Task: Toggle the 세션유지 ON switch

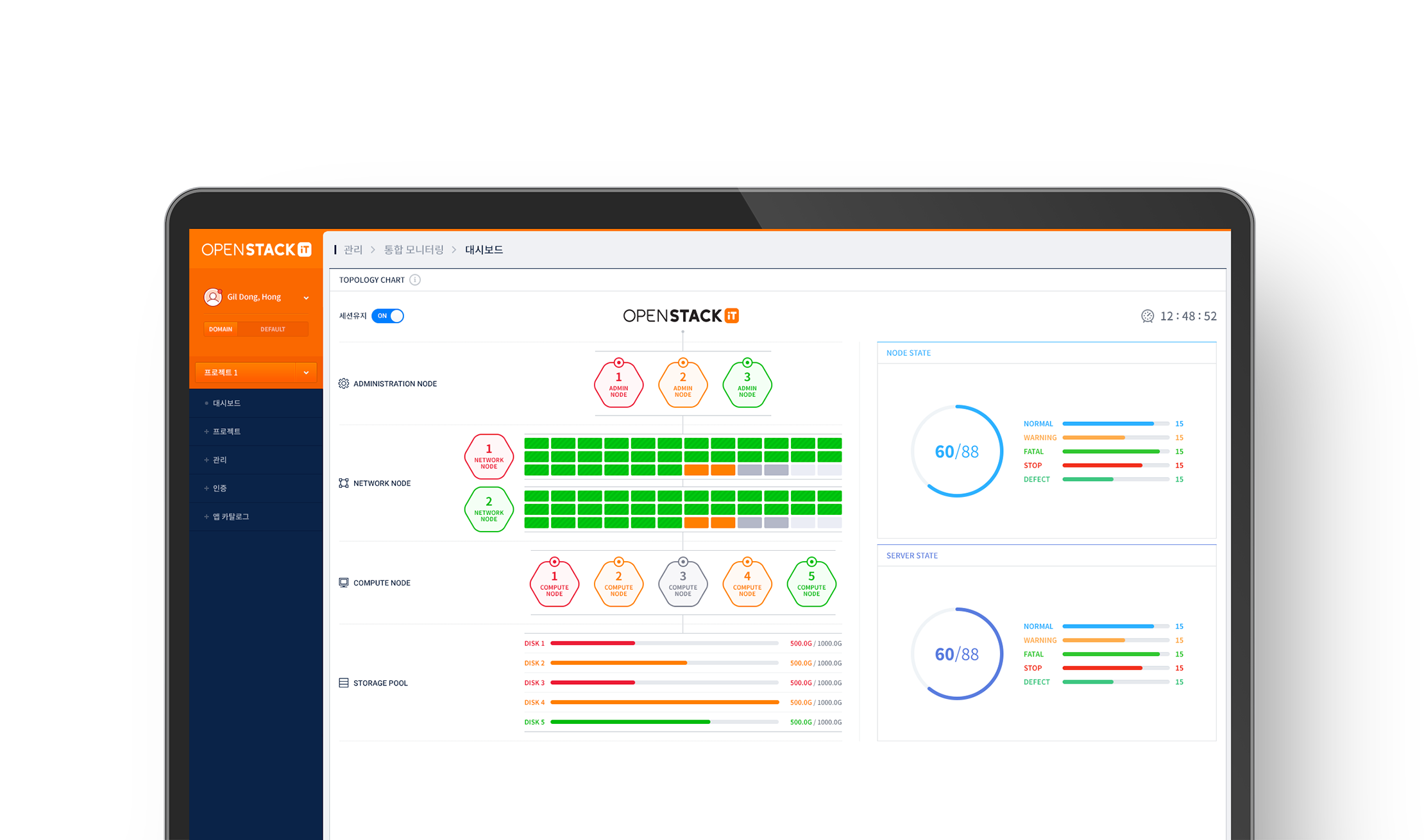Action: (x=388, y=316)
